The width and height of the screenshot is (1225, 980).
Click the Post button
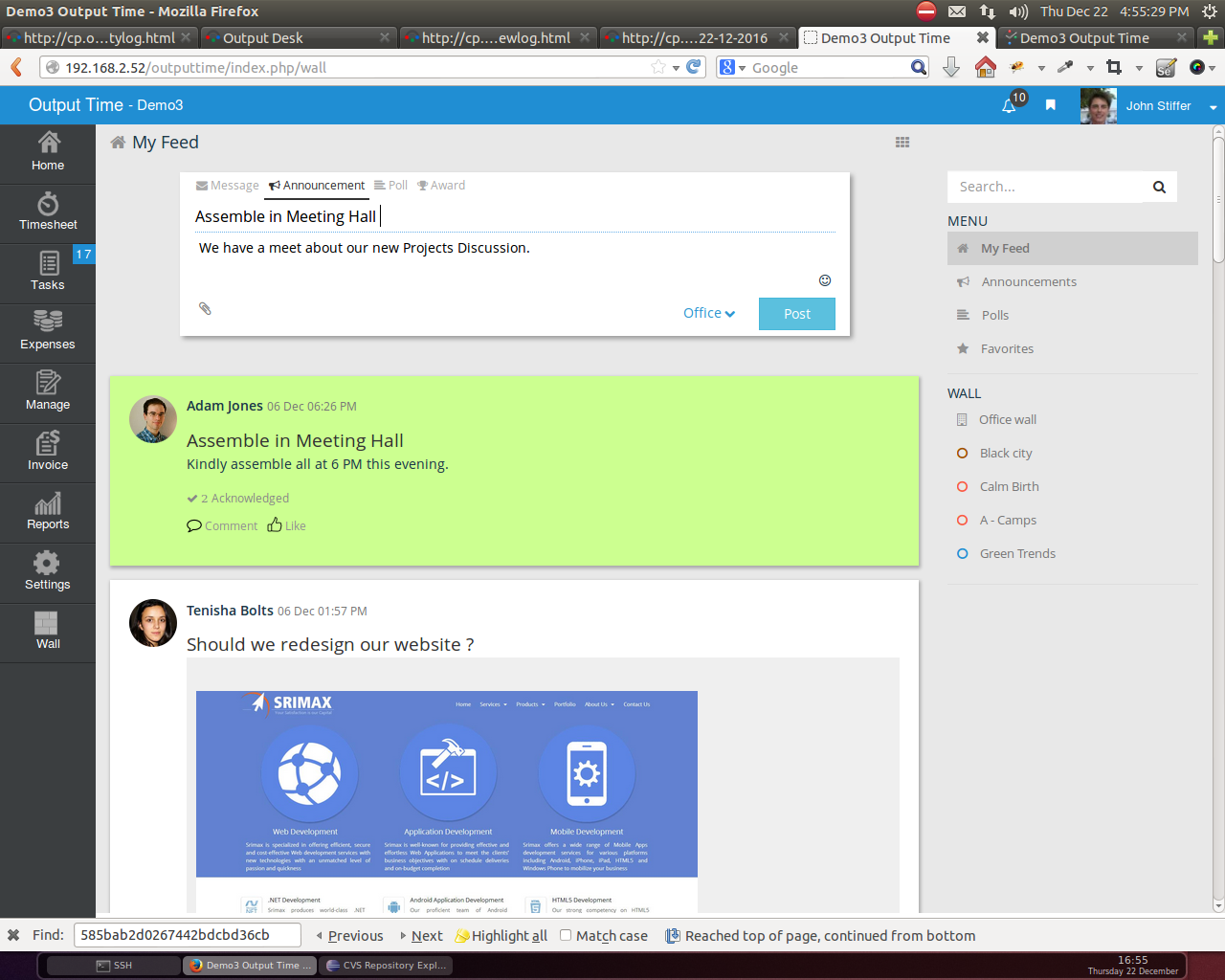click(796, 313)
